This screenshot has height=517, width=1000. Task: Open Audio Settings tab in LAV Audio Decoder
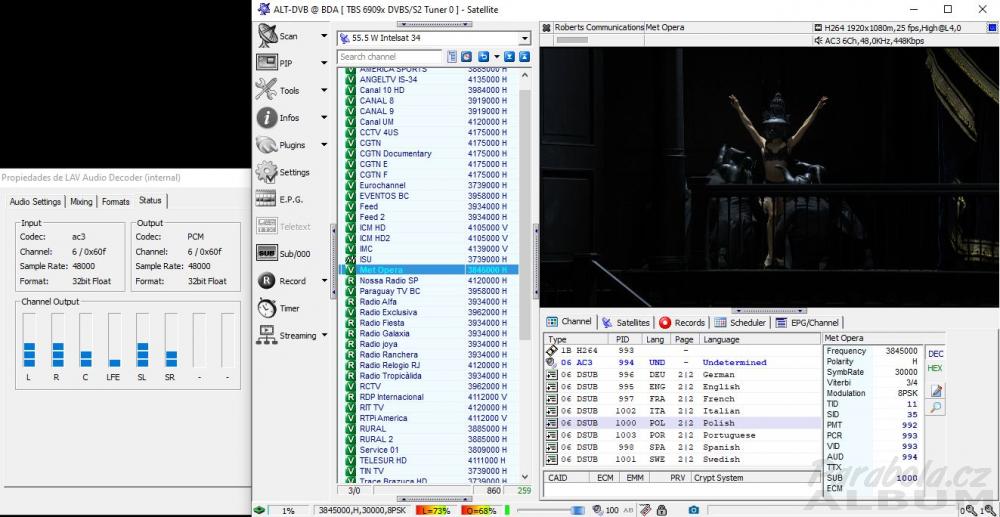35,201
